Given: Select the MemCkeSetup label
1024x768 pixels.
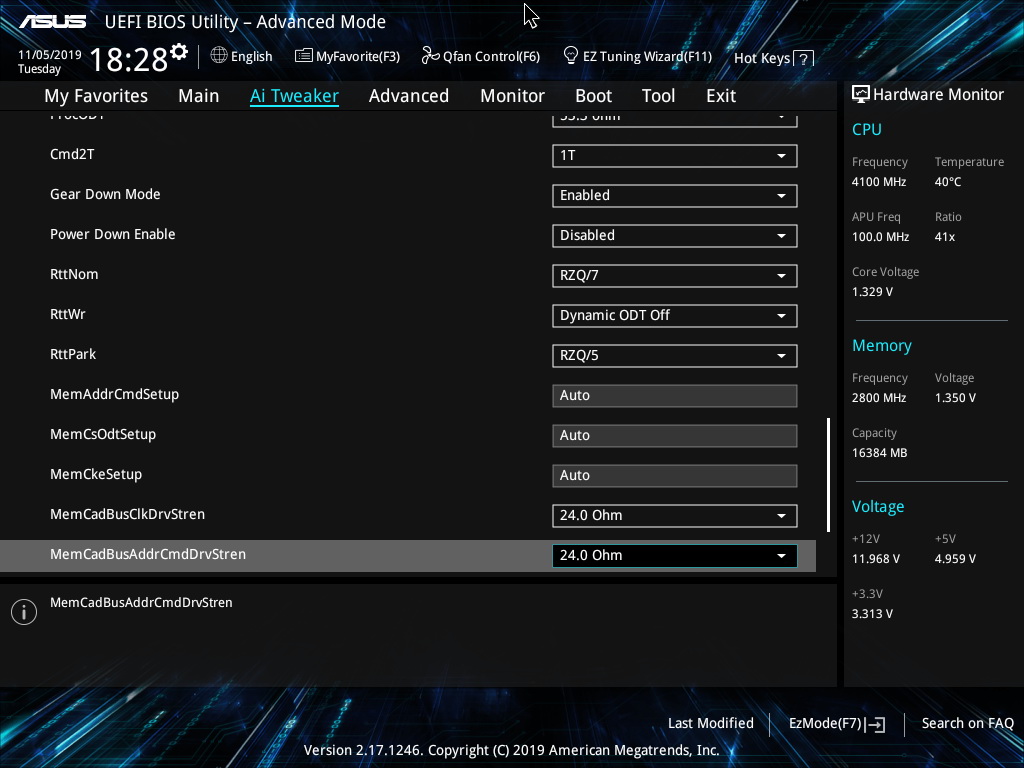Looking at the screenshot, I should click(x=95, y=474).
